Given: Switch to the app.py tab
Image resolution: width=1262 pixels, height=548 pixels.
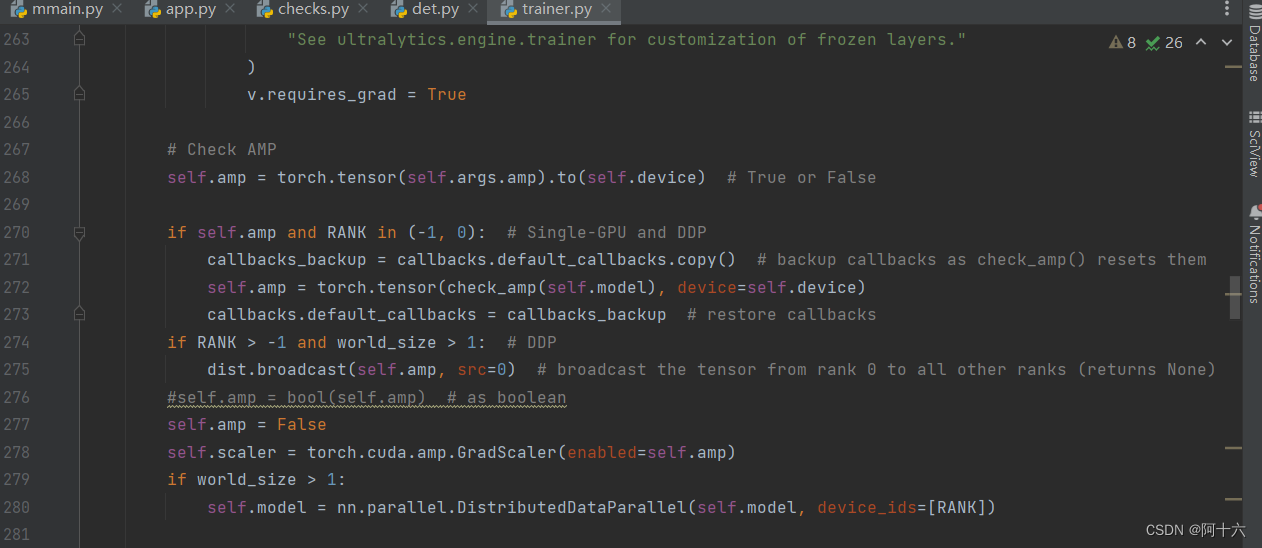Looking at the screenshot, I should tap(191, 10).
